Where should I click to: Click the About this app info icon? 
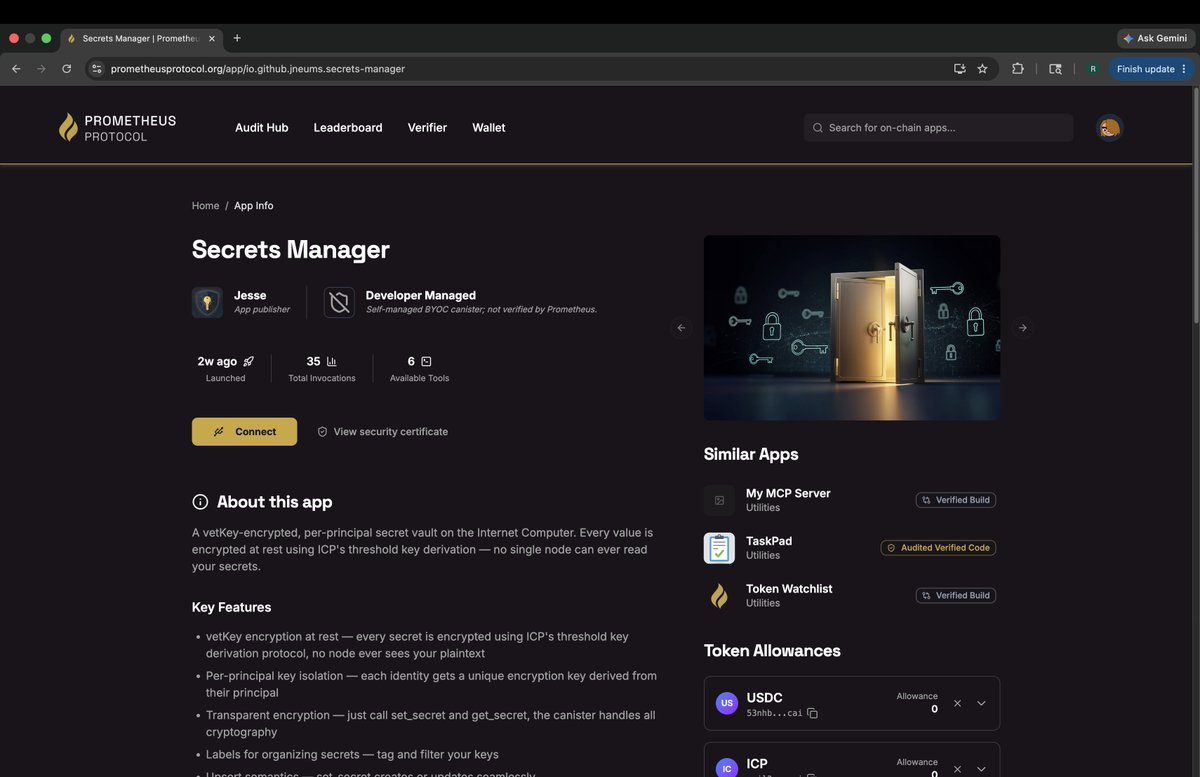coord(200,502)
